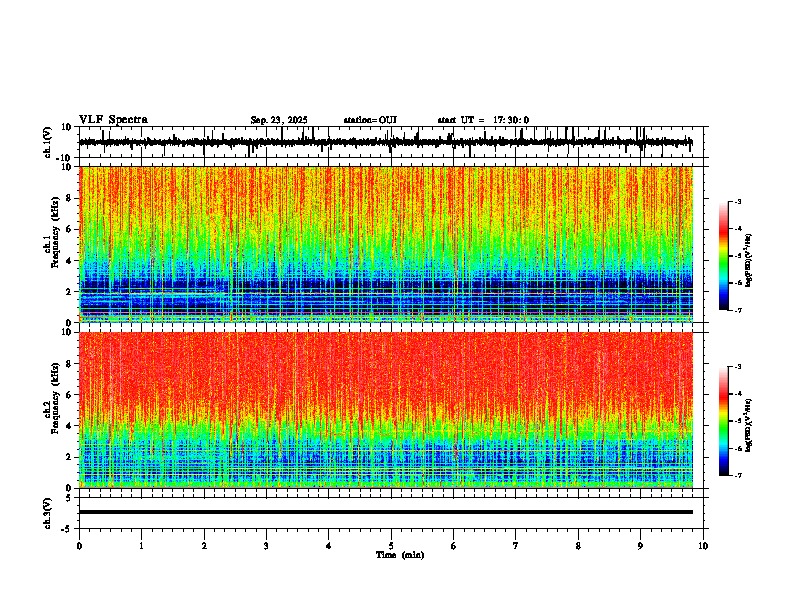Click the ch.1 voltage waveform trace

(x=385, y=142)
